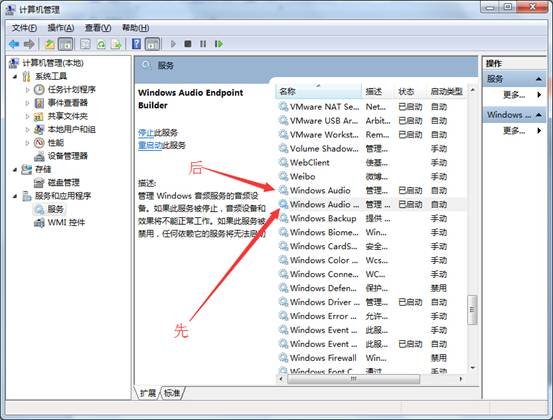The height and width of the screenshot is (420, 553).
Task: Collapse the 系统工具 tree node
Action: (x=15, y=76)
